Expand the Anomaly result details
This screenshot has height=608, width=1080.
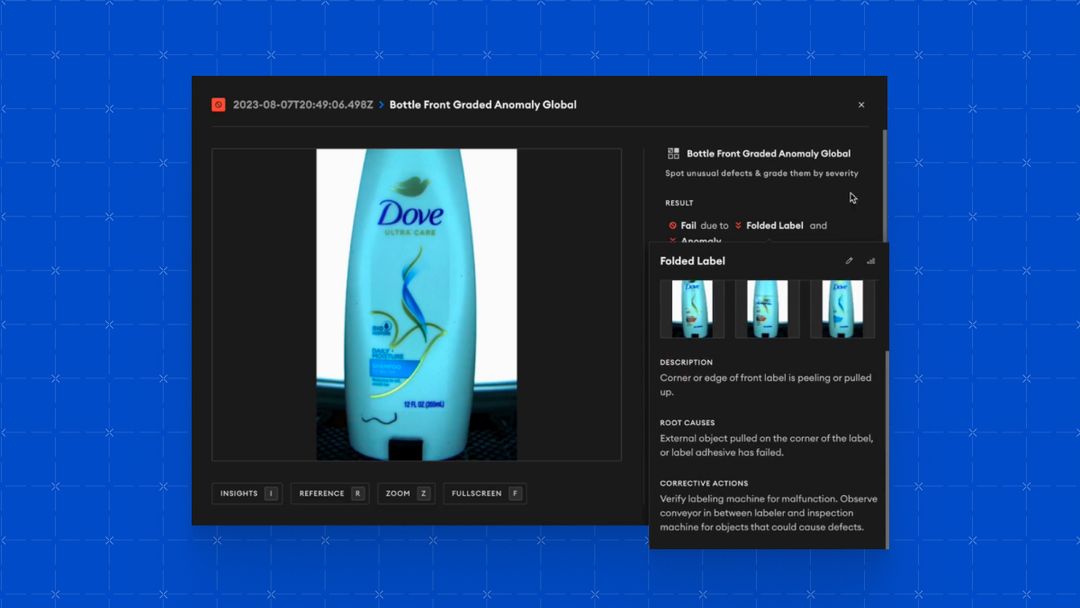pyautogui.click(x=700, y=241)
